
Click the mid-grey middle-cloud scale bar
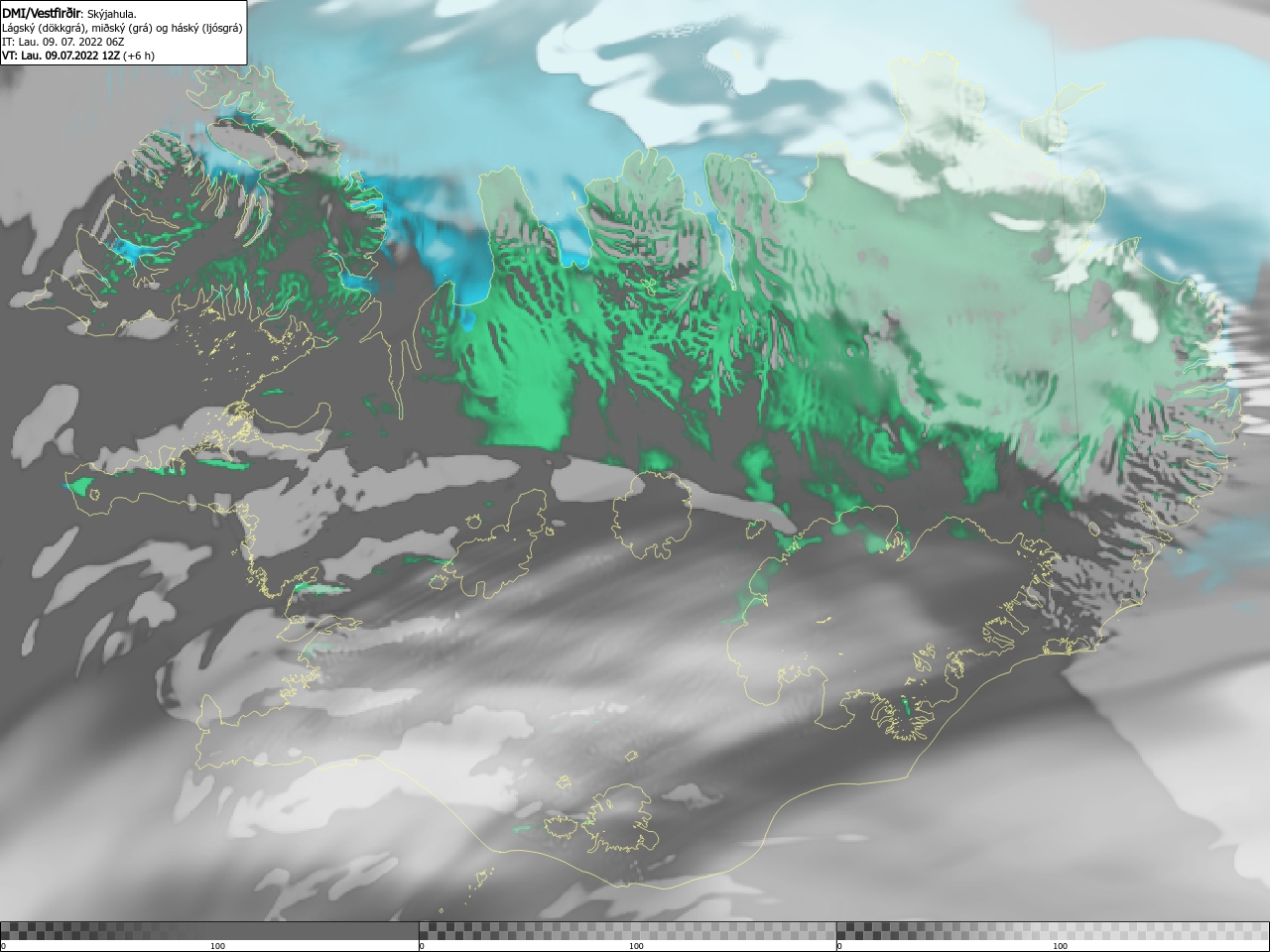627,931
